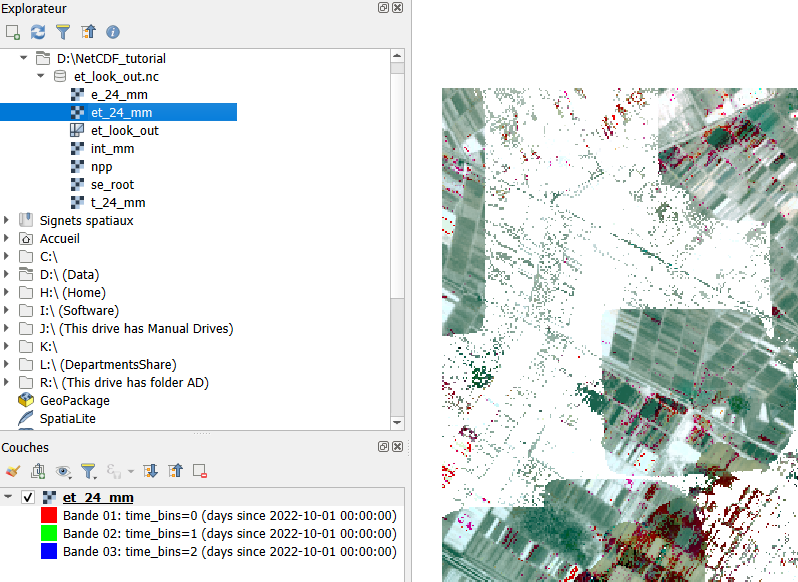
Task: Float the Couches panel with undock button
Action: (x=383, y=448)
